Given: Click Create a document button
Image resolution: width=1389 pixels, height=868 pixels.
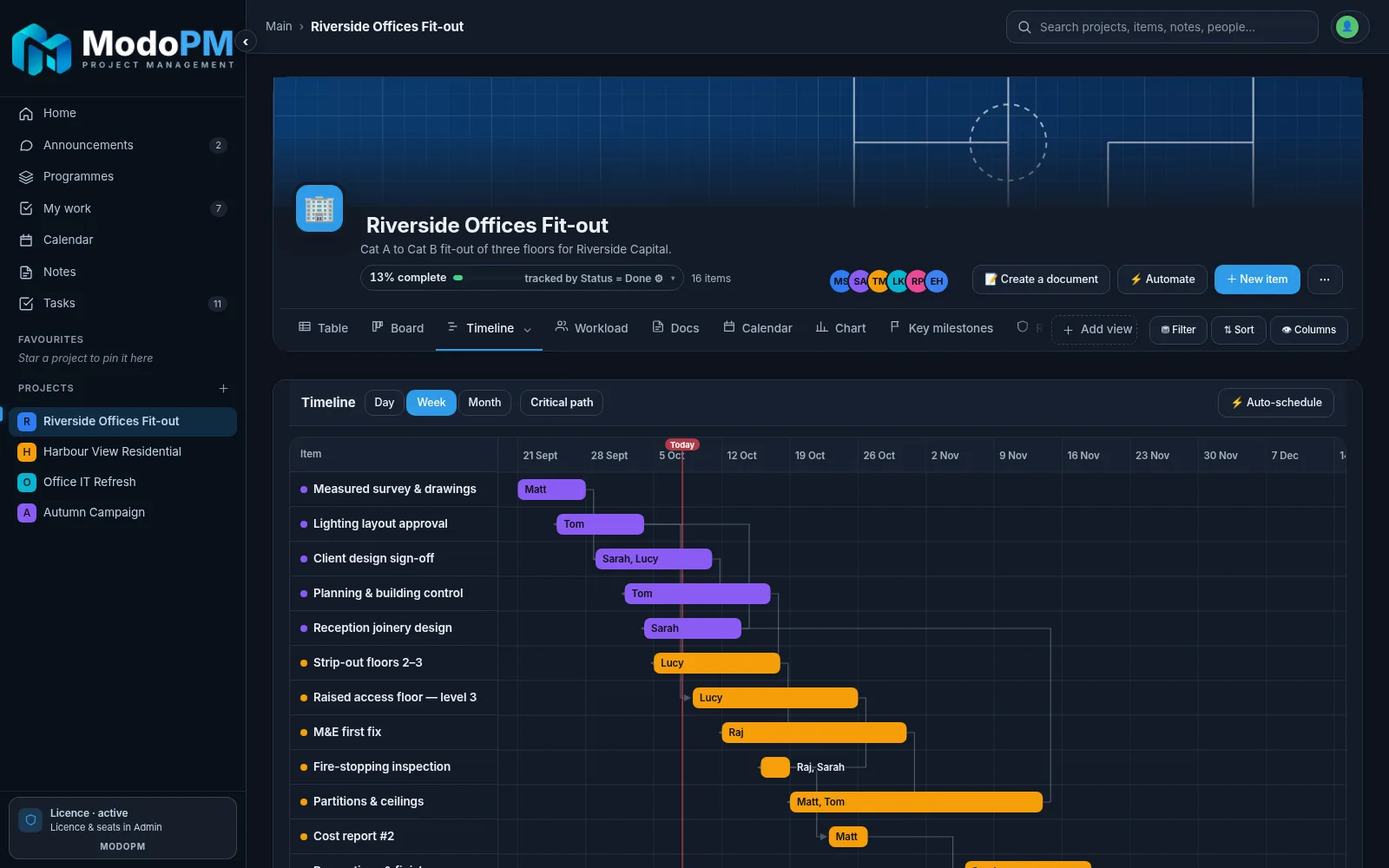Looking at the screenshot, I should click(1041, 279).
